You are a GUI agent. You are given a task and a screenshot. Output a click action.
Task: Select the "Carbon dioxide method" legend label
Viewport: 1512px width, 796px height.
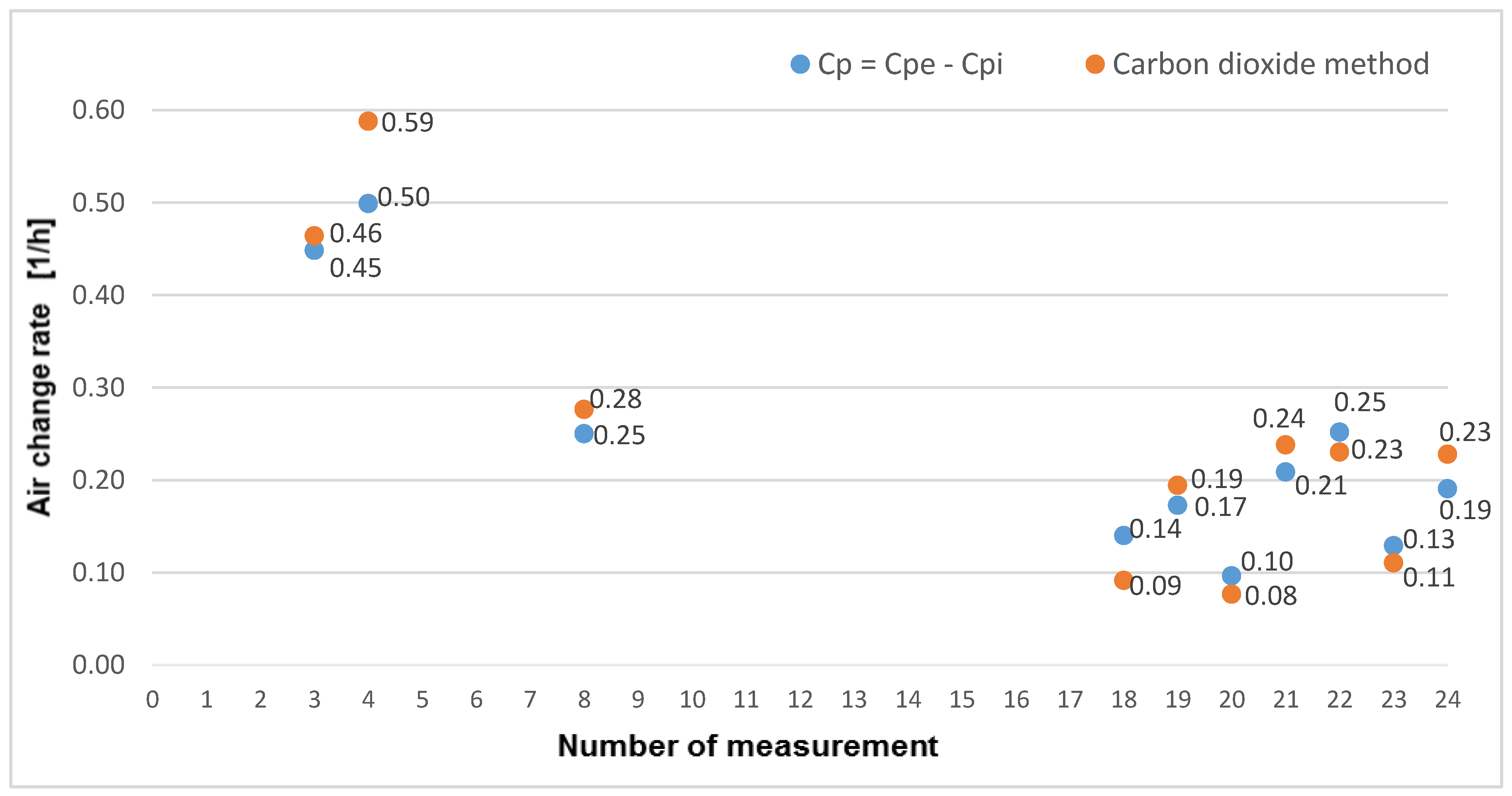click(1270, 64)
